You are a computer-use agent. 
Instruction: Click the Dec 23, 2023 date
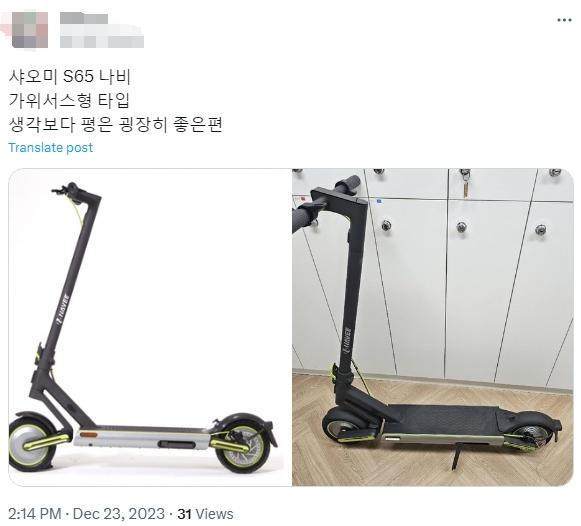click(x=119, y=514)
